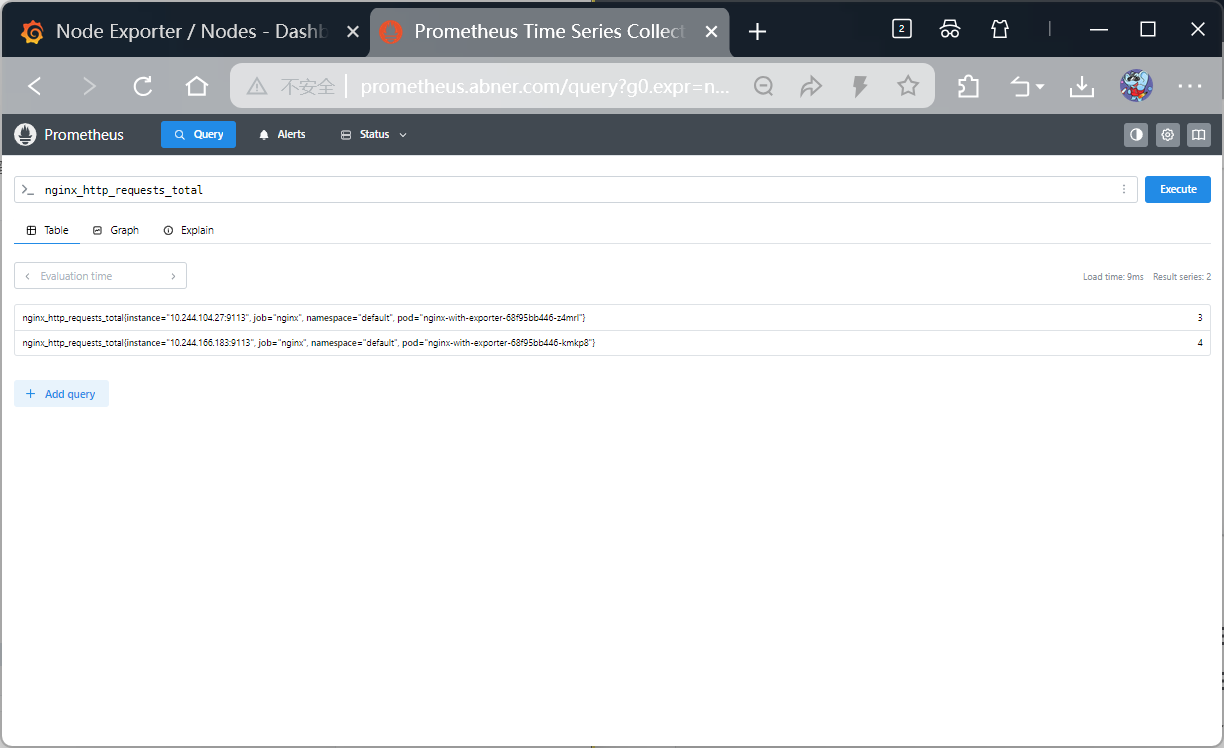This screenshot has width=1224, height=748.
Task: Go to the browser home page
Action: (197, 87)
